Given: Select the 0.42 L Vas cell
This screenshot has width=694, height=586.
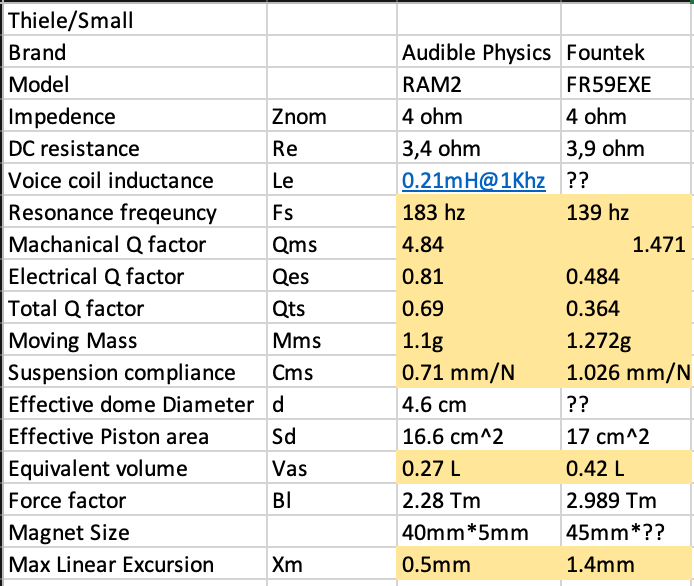Looking at the screenshot, I should click(x=627, y=468).
